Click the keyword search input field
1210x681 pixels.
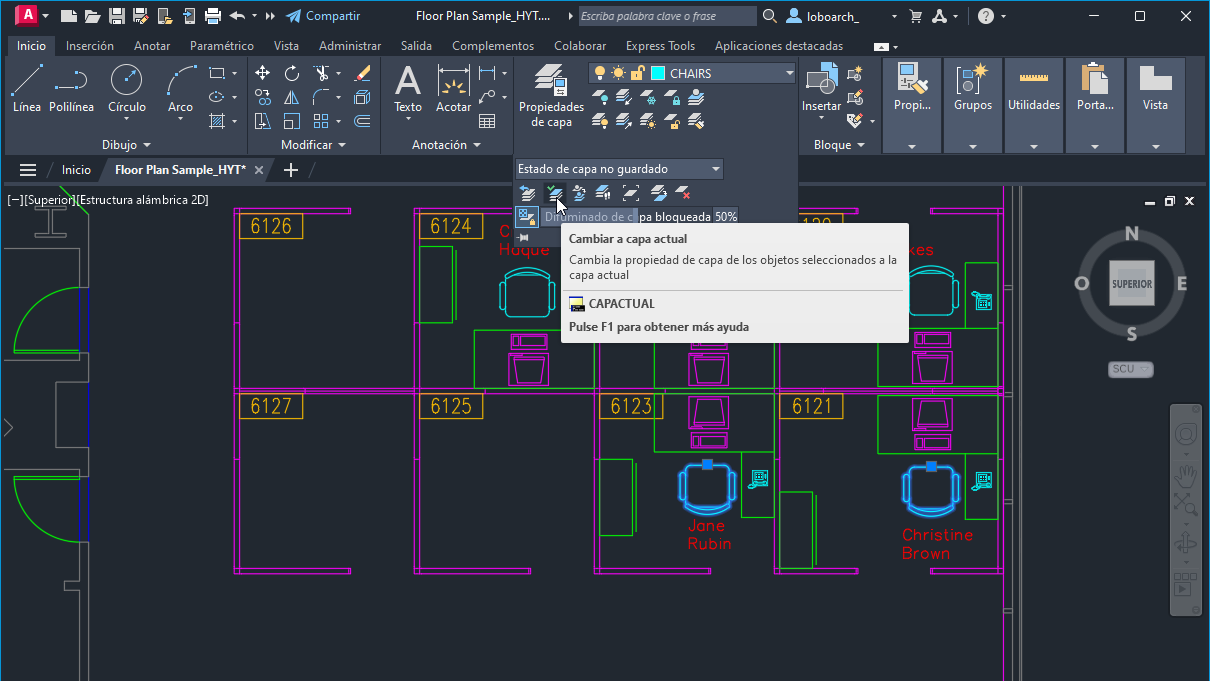[x=667, y=16]
